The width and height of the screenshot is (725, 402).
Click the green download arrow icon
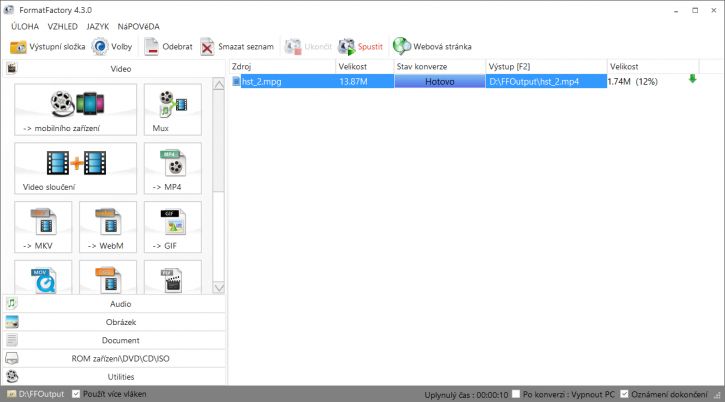click(x=692, y=79)
